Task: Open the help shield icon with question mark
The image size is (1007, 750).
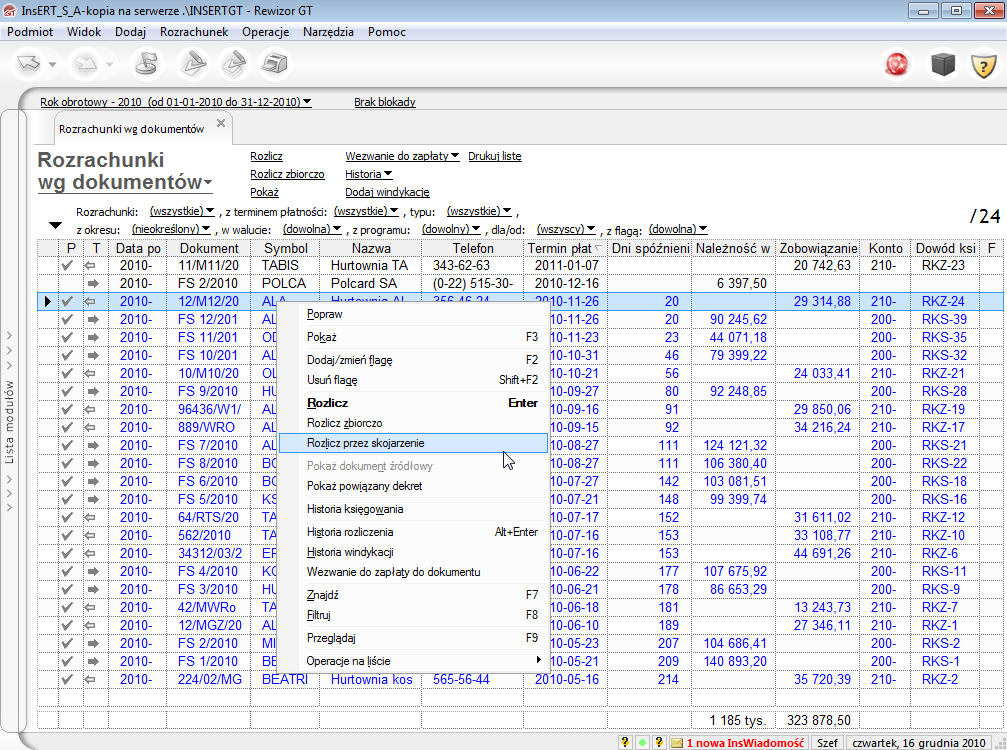Action: 983,65
